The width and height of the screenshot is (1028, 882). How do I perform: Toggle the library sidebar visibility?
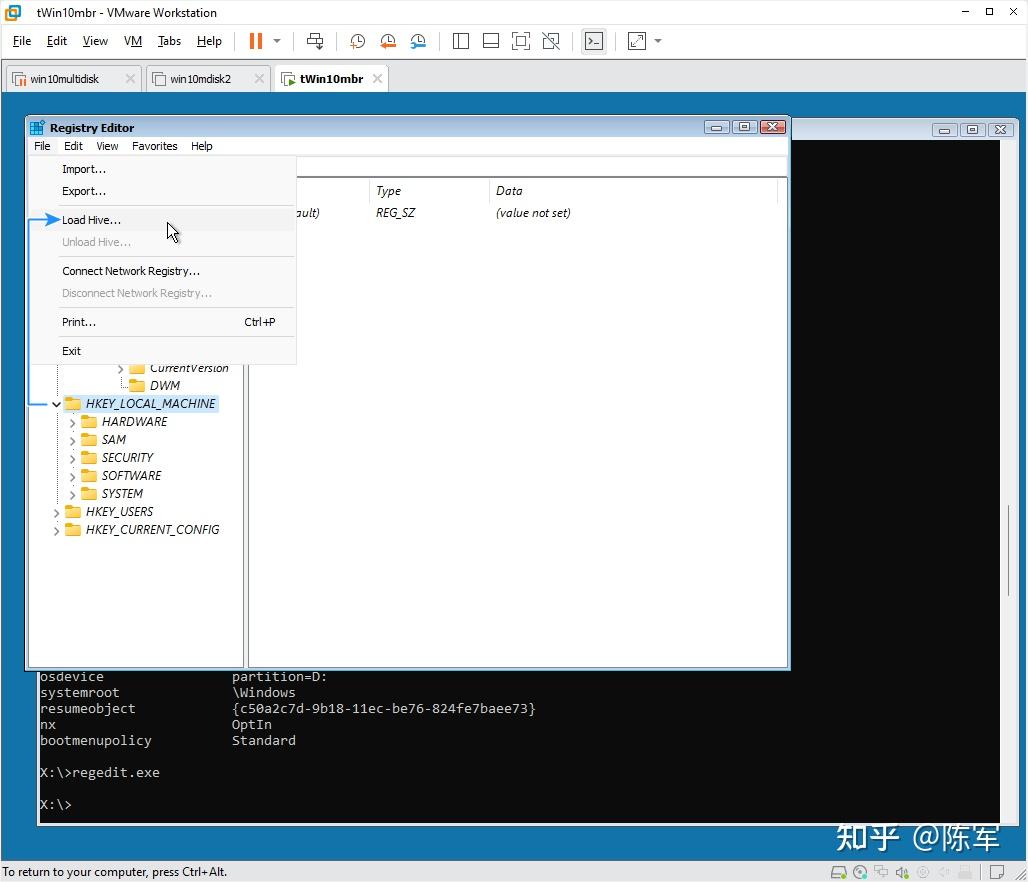pyautogui.click(x=460, y=41)
